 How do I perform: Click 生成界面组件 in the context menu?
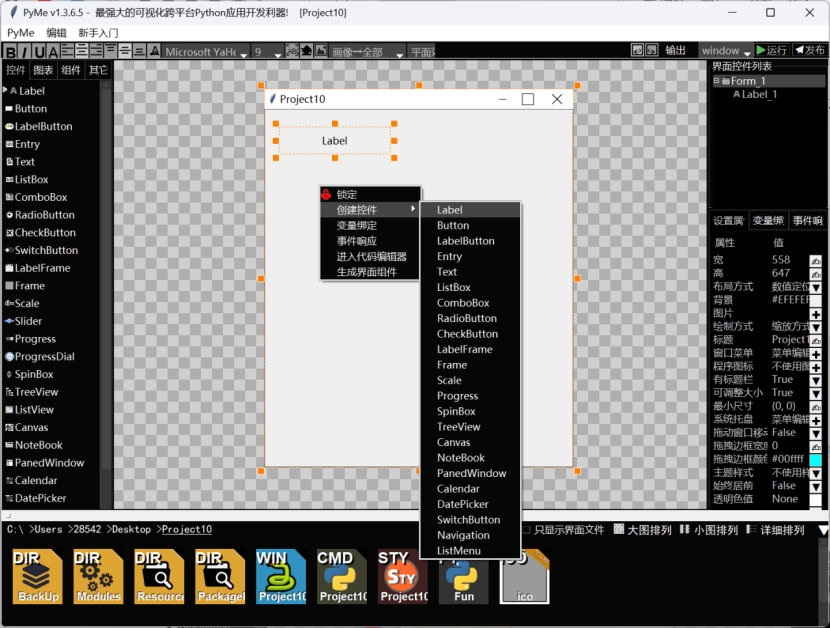[370, 272]
